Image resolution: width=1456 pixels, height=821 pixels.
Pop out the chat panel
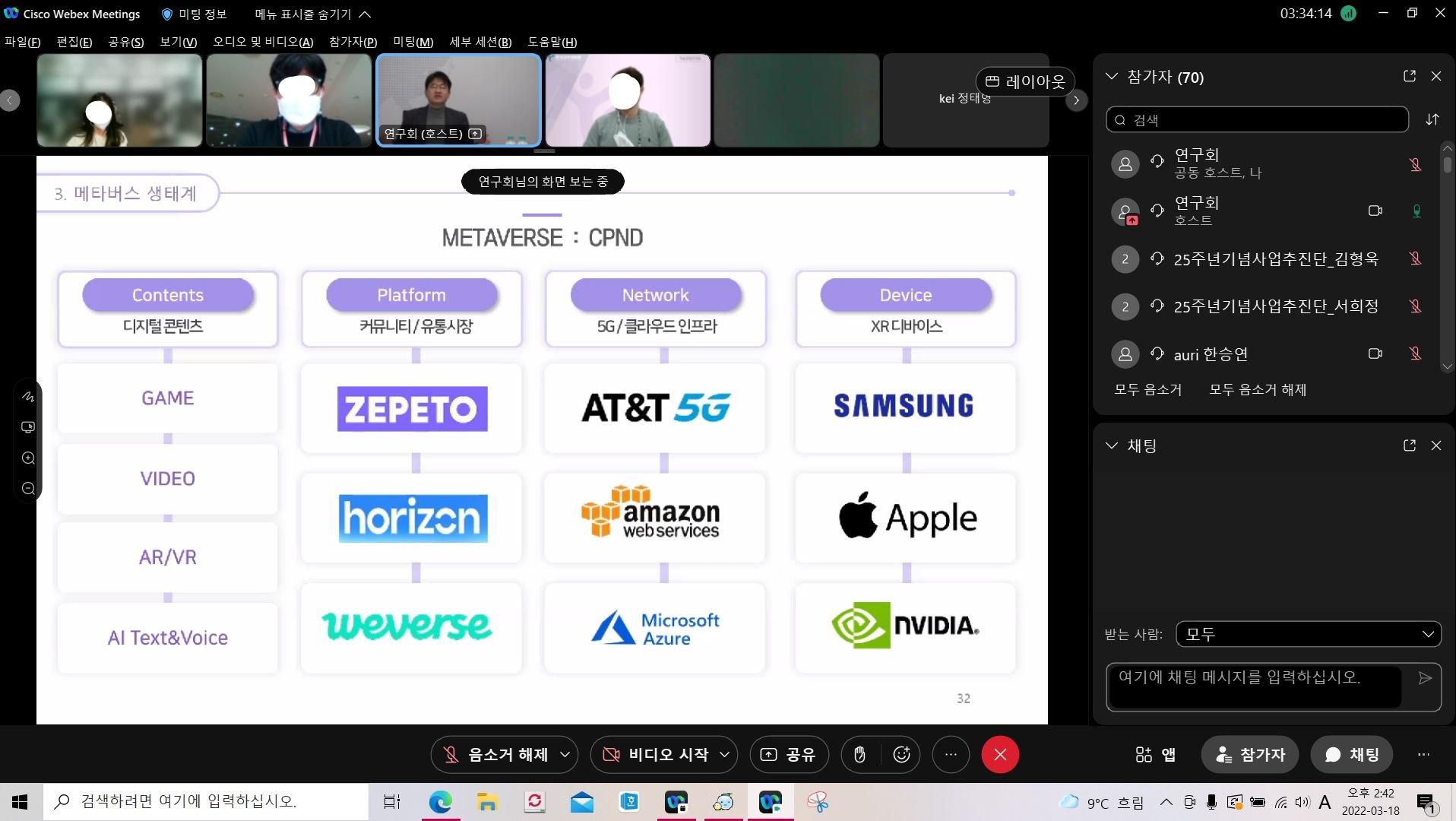coord(1410,445)
